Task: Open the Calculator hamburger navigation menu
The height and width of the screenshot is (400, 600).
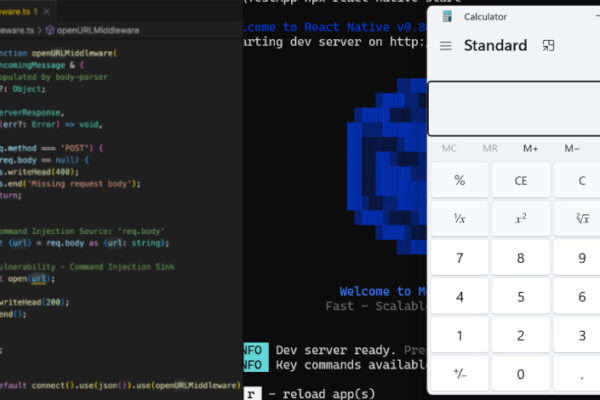Action: coord(446,46)
